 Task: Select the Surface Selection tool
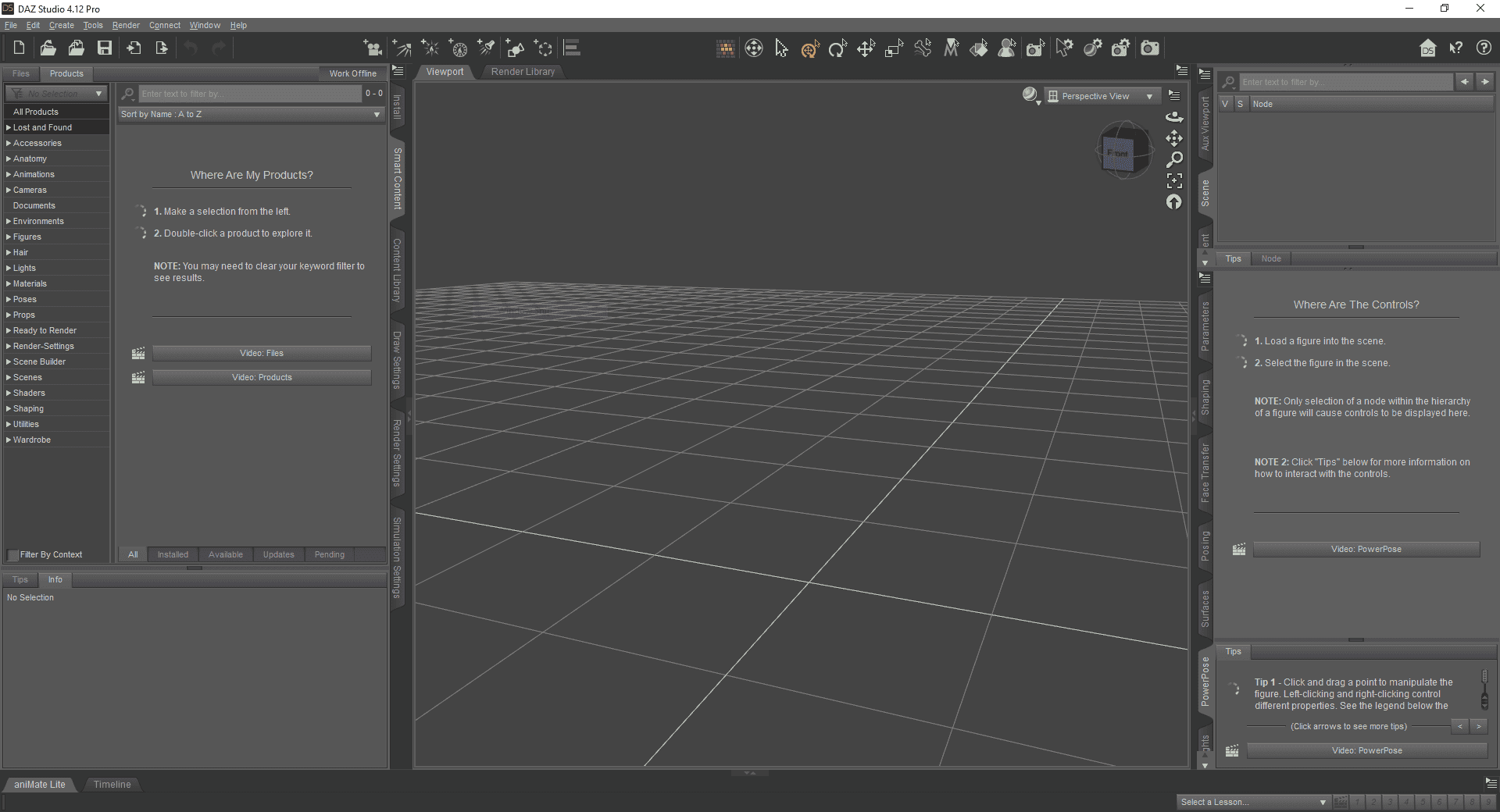click(x=979, y=48)
